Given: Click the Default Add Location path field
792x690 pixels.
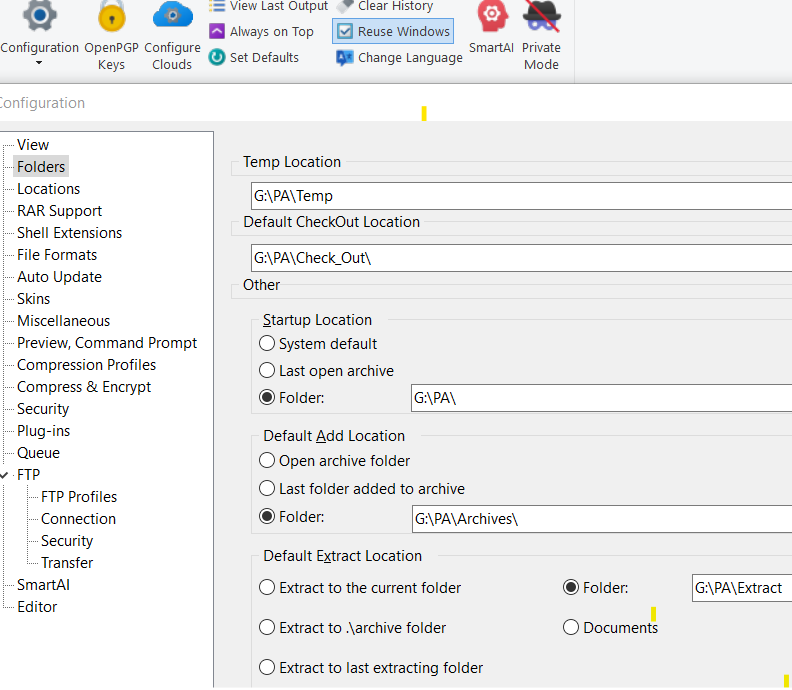Looking at the screenshot, I should coord(602,519).
